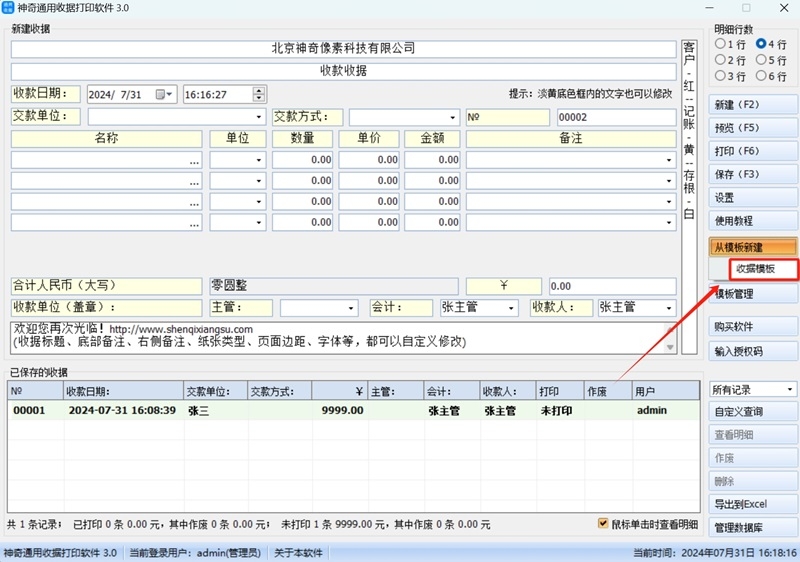
Task: Click the receipt number field 00002
Action: tap(616, 117)
